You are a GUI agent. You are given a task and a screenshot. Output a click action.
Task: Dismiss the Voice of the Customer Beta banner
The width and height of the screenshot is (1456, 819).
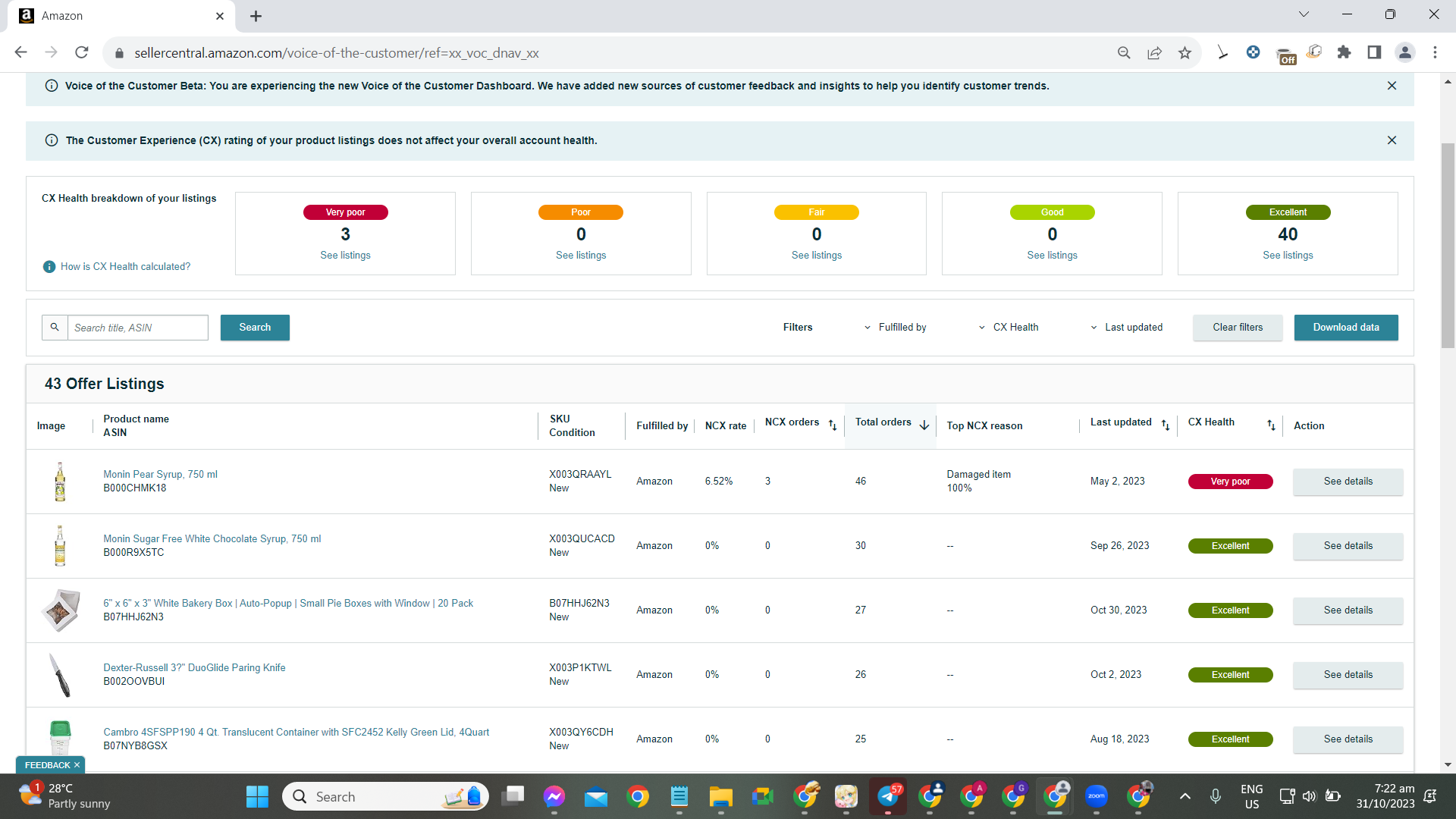click(1392, 86)
